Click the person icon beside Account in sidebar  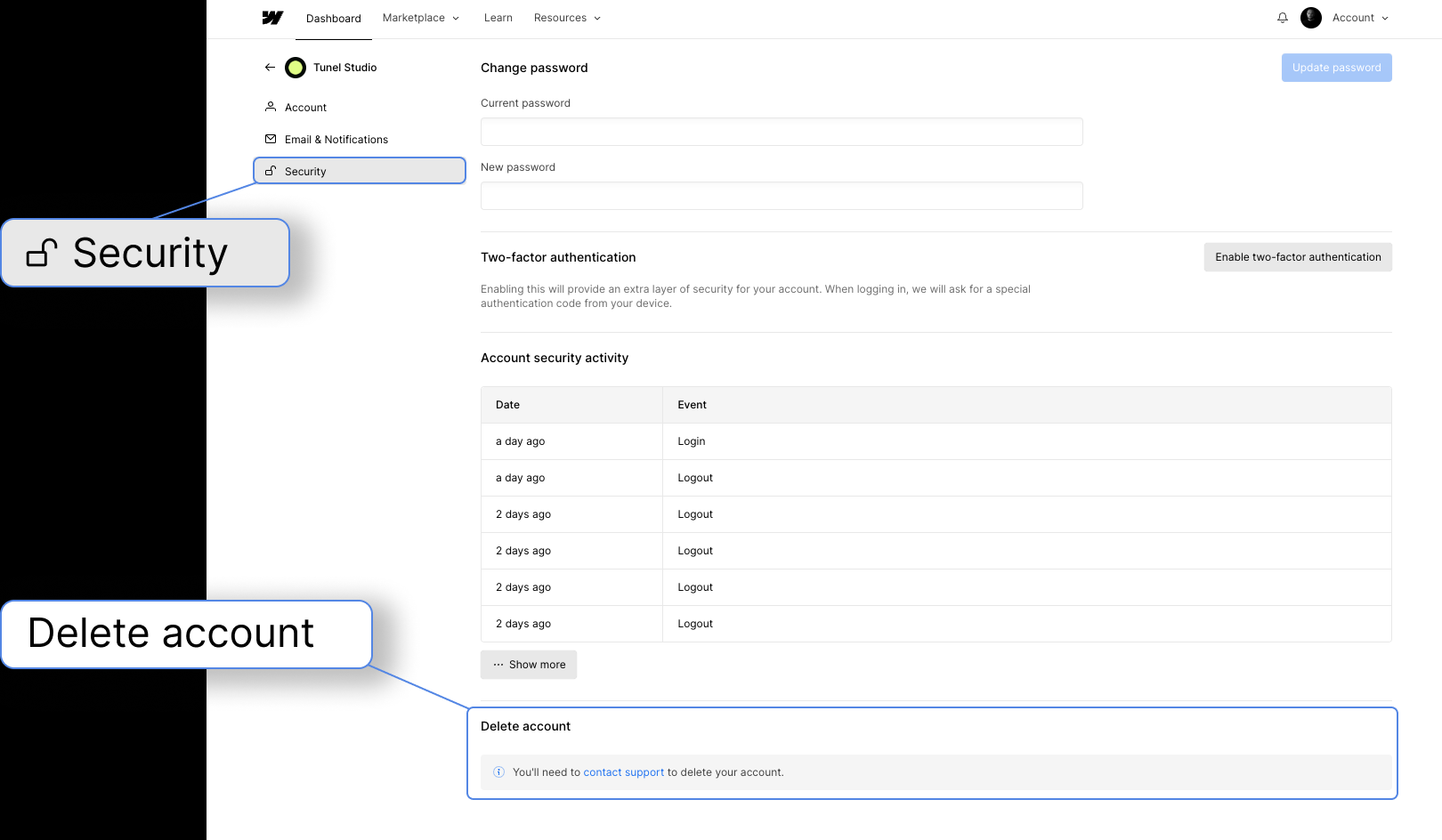pyautogui.click(x=271, y=107)
